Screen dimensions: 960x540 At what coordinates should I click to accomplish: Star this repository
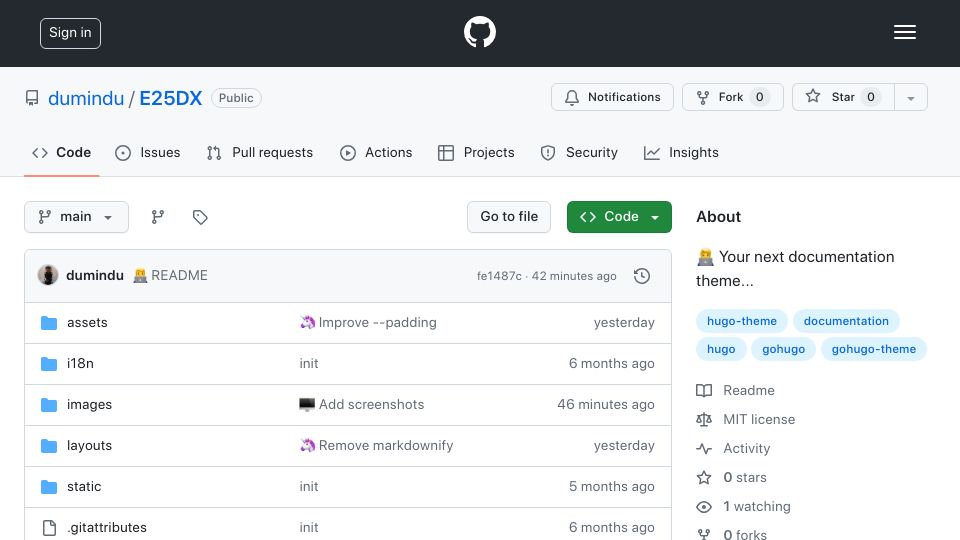[x=843, y=97]
